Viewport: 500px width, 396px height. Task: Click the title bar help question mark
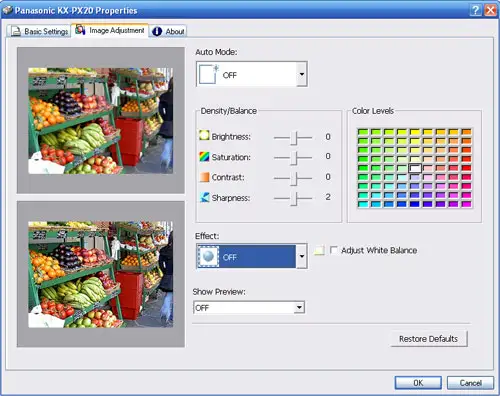[476, 10]
